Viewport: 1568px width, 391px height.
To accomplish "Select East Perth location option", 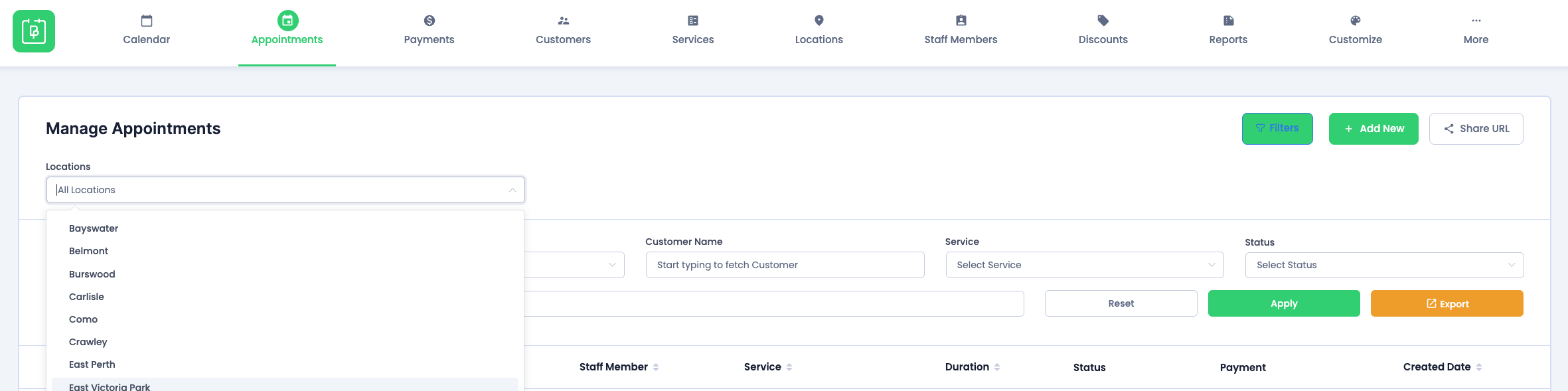I will [285, 364].
